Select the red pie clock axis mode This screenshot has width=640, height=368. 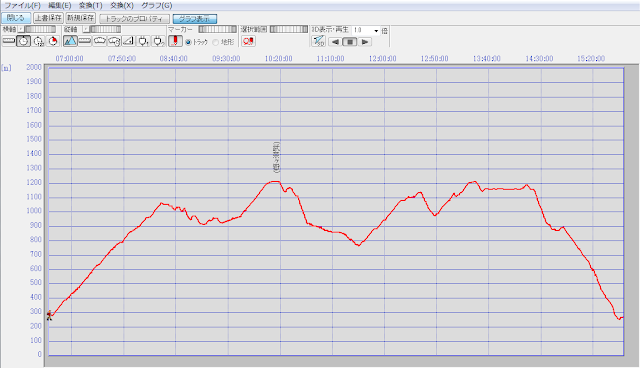[x=53, y=41]
